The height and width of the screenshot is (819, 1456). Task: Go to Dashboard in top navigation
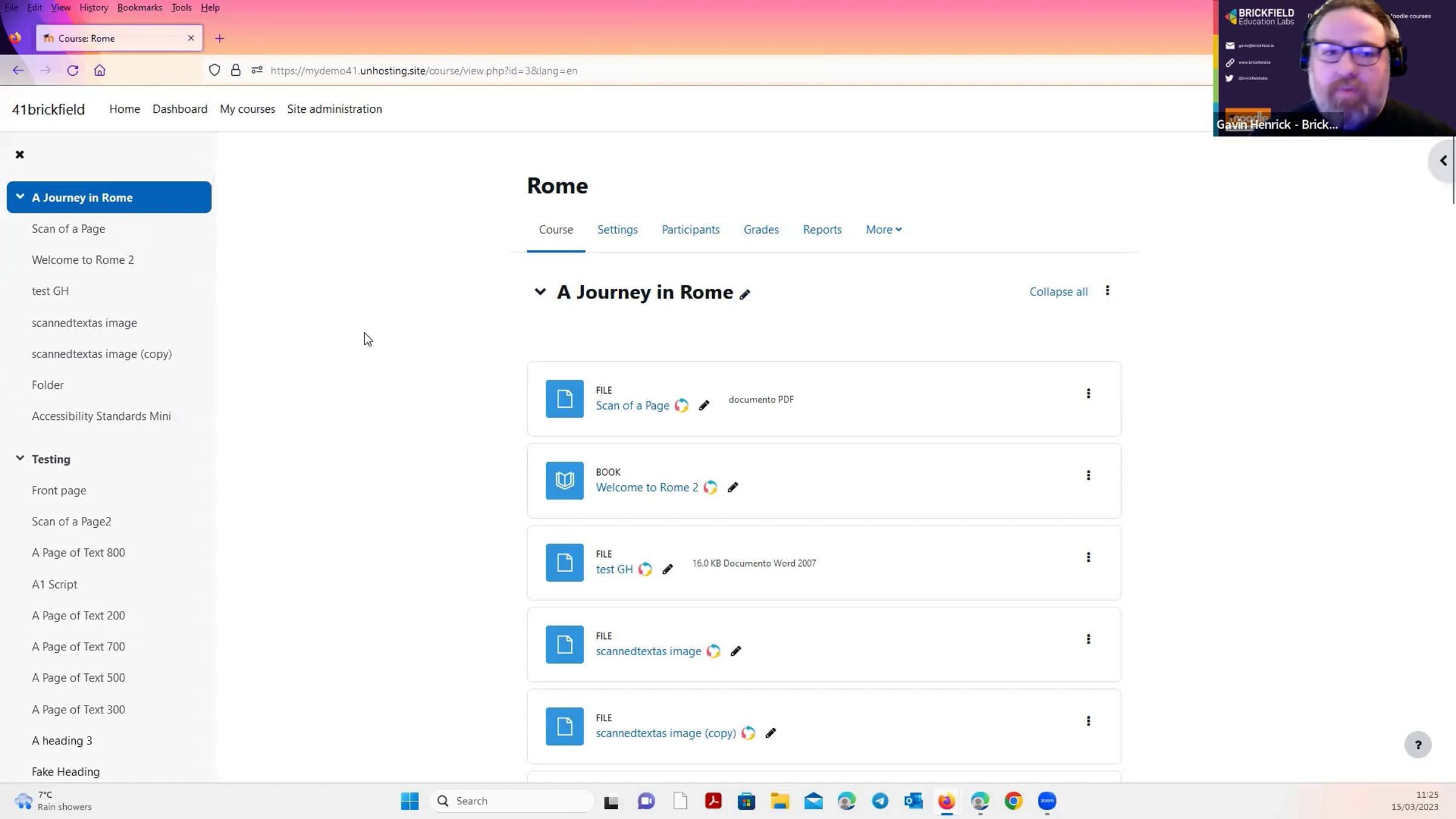click(180, 109)
